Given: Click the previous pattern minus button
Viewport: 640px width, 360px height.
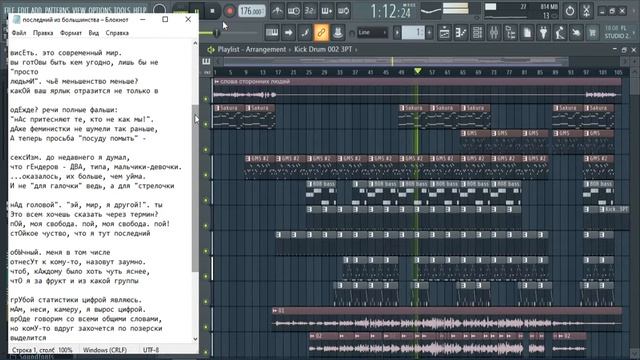Looking at the screenshot, I should point(397,33).
